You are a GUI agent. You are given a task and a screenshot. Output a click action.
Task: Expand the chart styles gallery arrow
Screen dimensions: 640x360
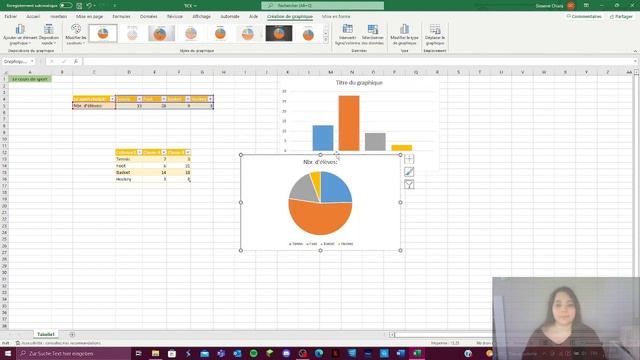326,40
